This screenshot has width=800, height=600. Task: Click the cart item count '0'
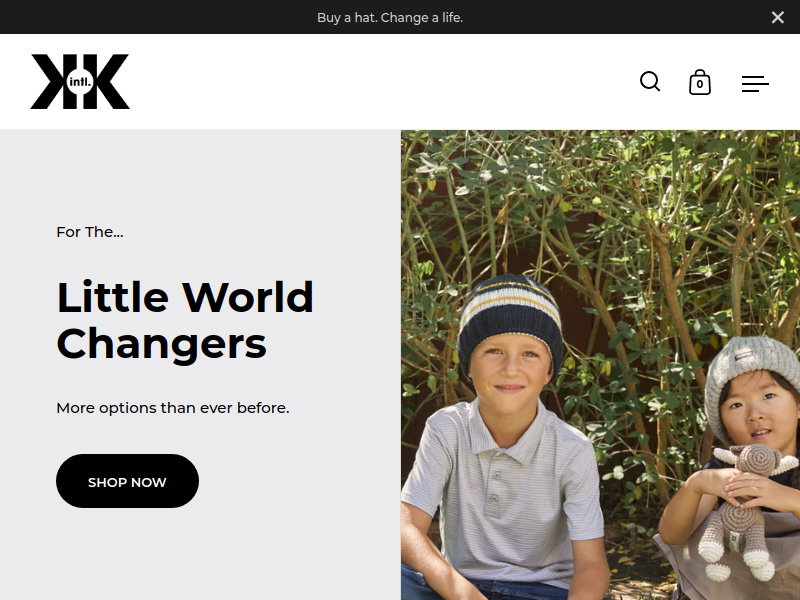(x=700, y=85)
